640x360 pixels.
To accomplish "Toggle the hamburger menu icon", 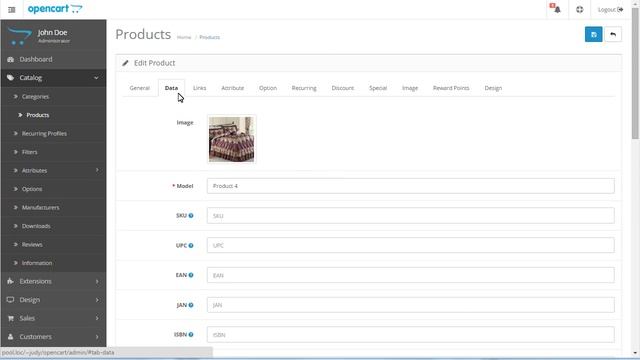I will 11,9.
